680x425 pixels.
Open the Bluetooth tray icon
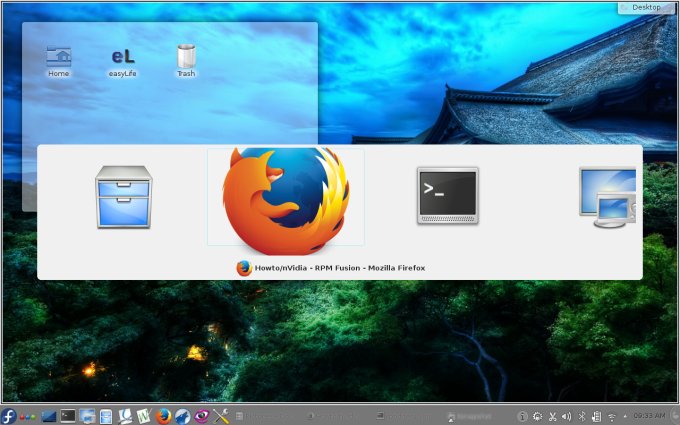click(582, 417)
